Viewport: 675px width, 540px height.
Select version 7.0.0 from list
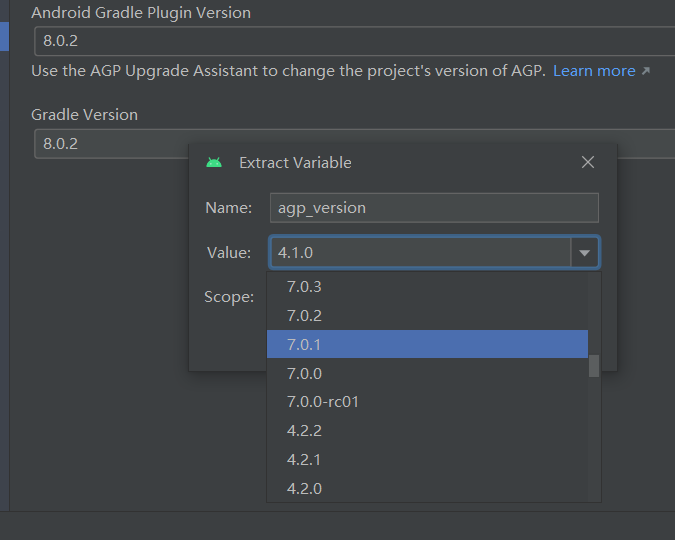(304, 374)
